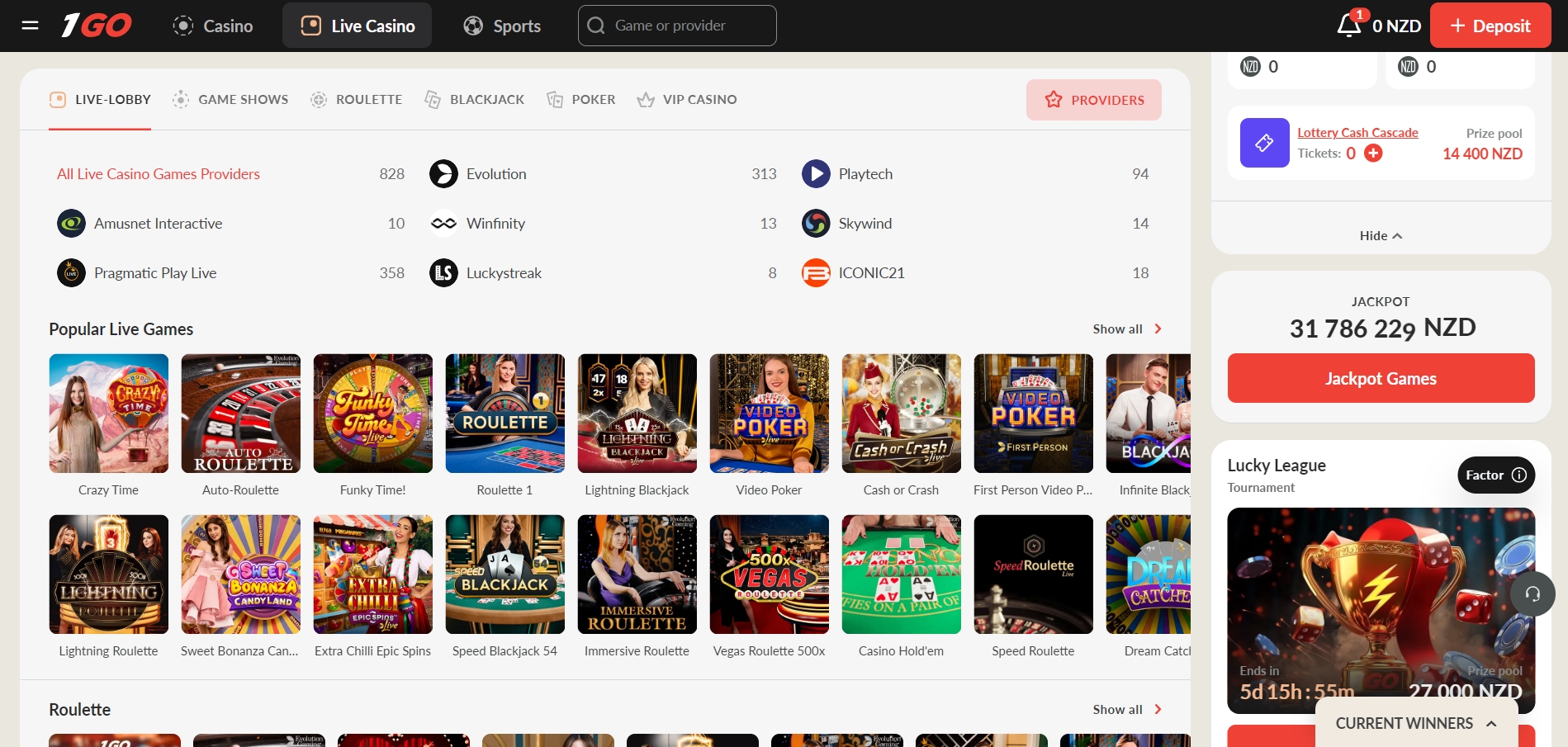Click the search magnifier icon
This screenshot has height=747, width=1568.
point(596,26)
